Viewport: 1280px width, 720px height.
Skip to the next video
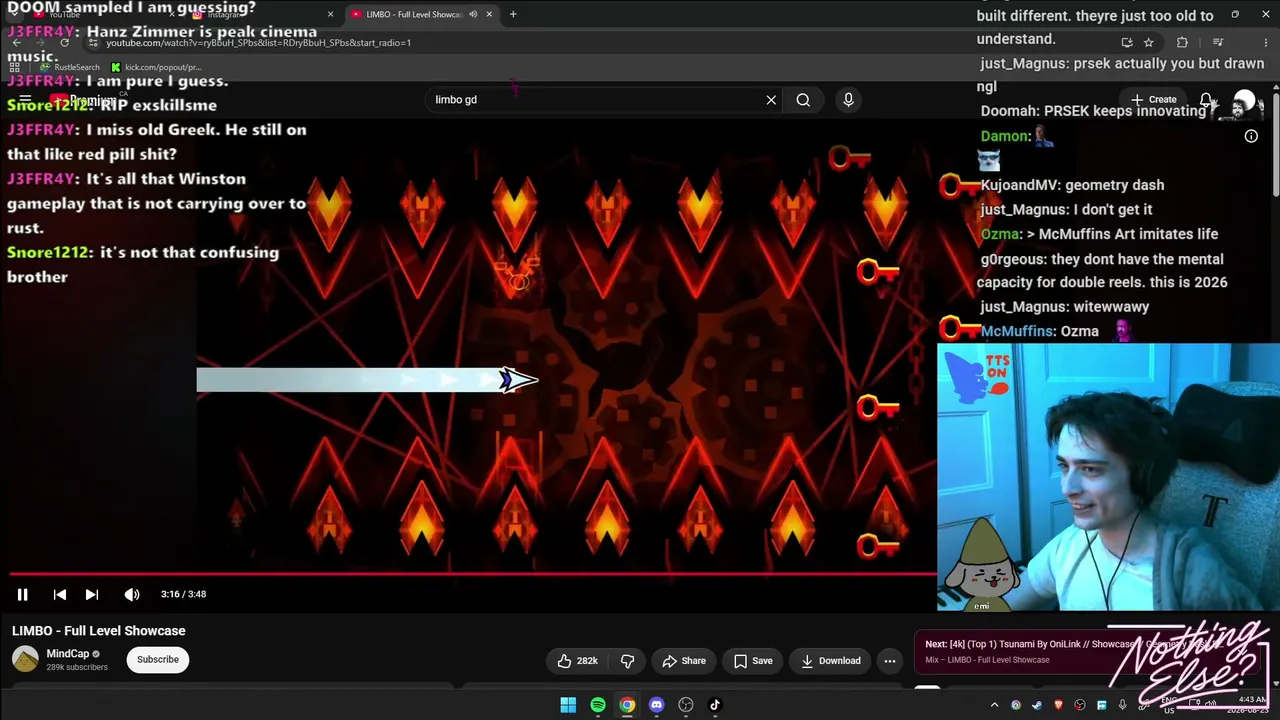coord(92,594)
